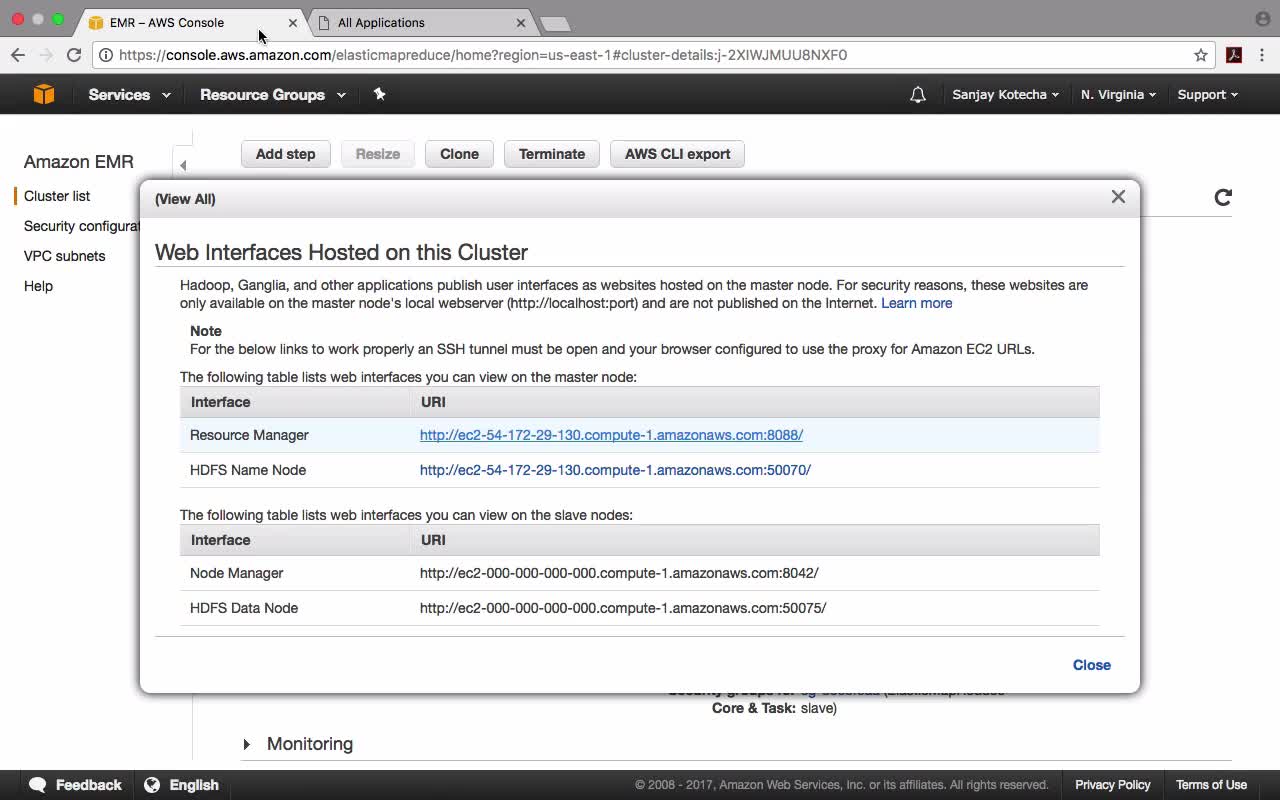The image size is (1280, 800).
Task: Close the Web Interfaces dialog with X
Action: click(x=1118, y=197)
